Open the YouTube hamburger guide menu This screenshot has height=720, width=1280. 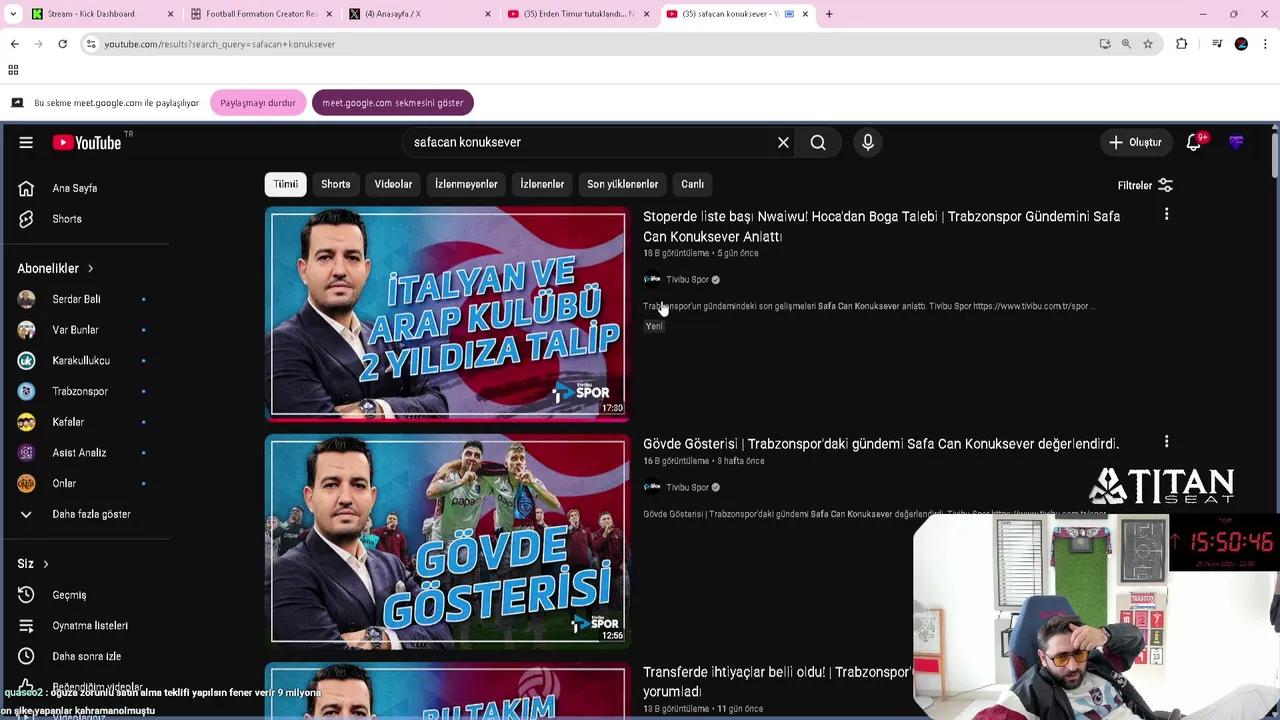(x=26, y=143)
